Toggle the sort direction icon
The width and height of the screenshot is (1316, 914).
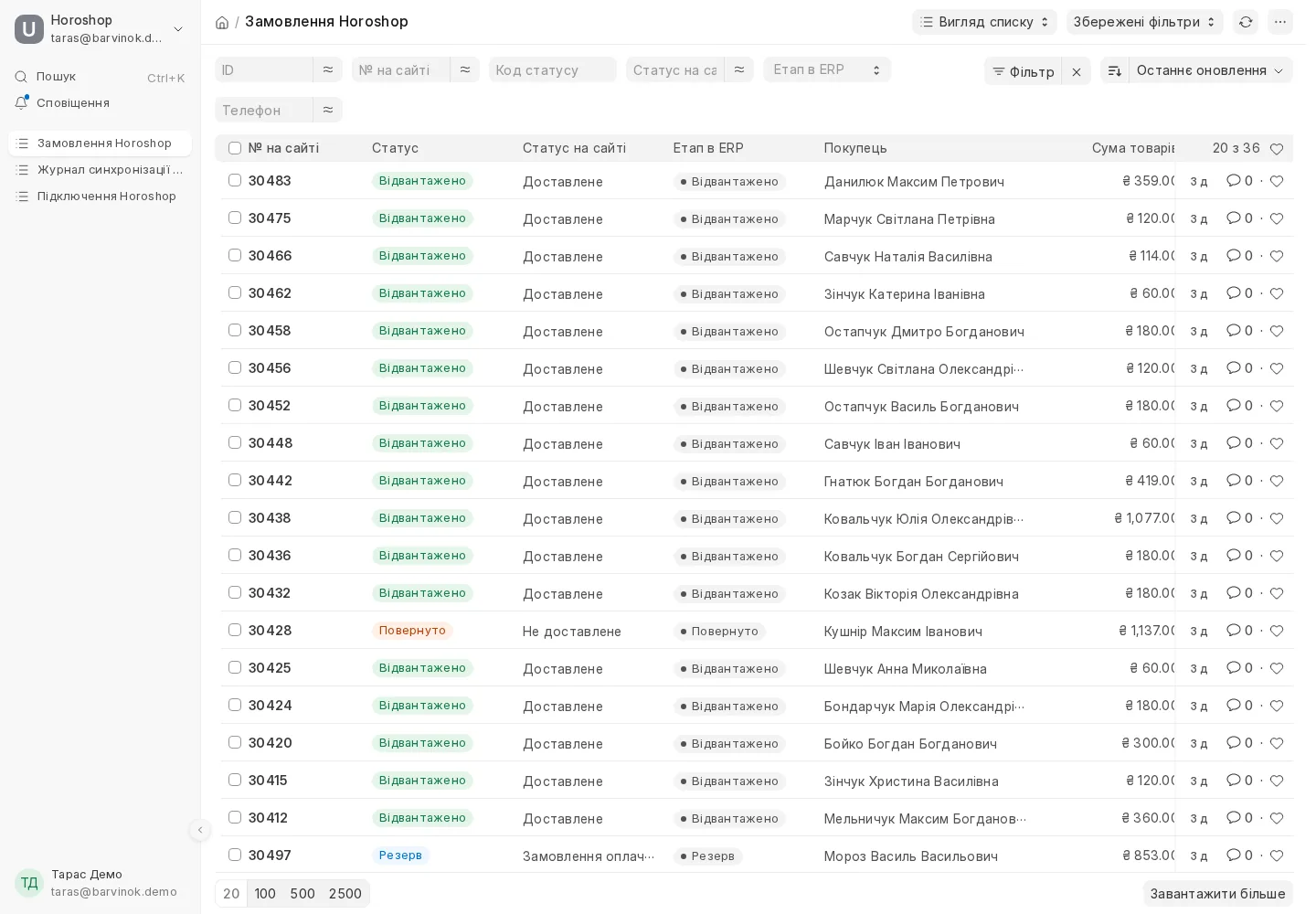tap(1115, 70)
